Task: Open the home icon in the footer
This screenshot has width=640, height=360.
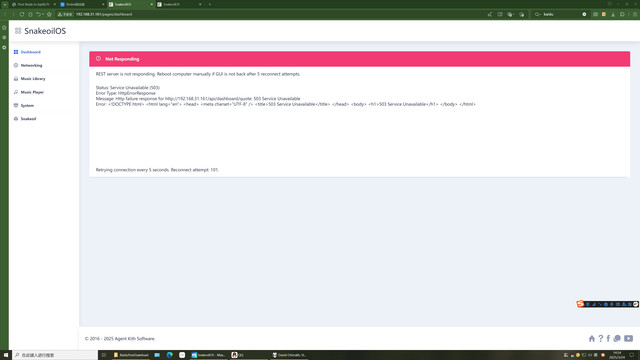Action: click(x=592, y=338)
